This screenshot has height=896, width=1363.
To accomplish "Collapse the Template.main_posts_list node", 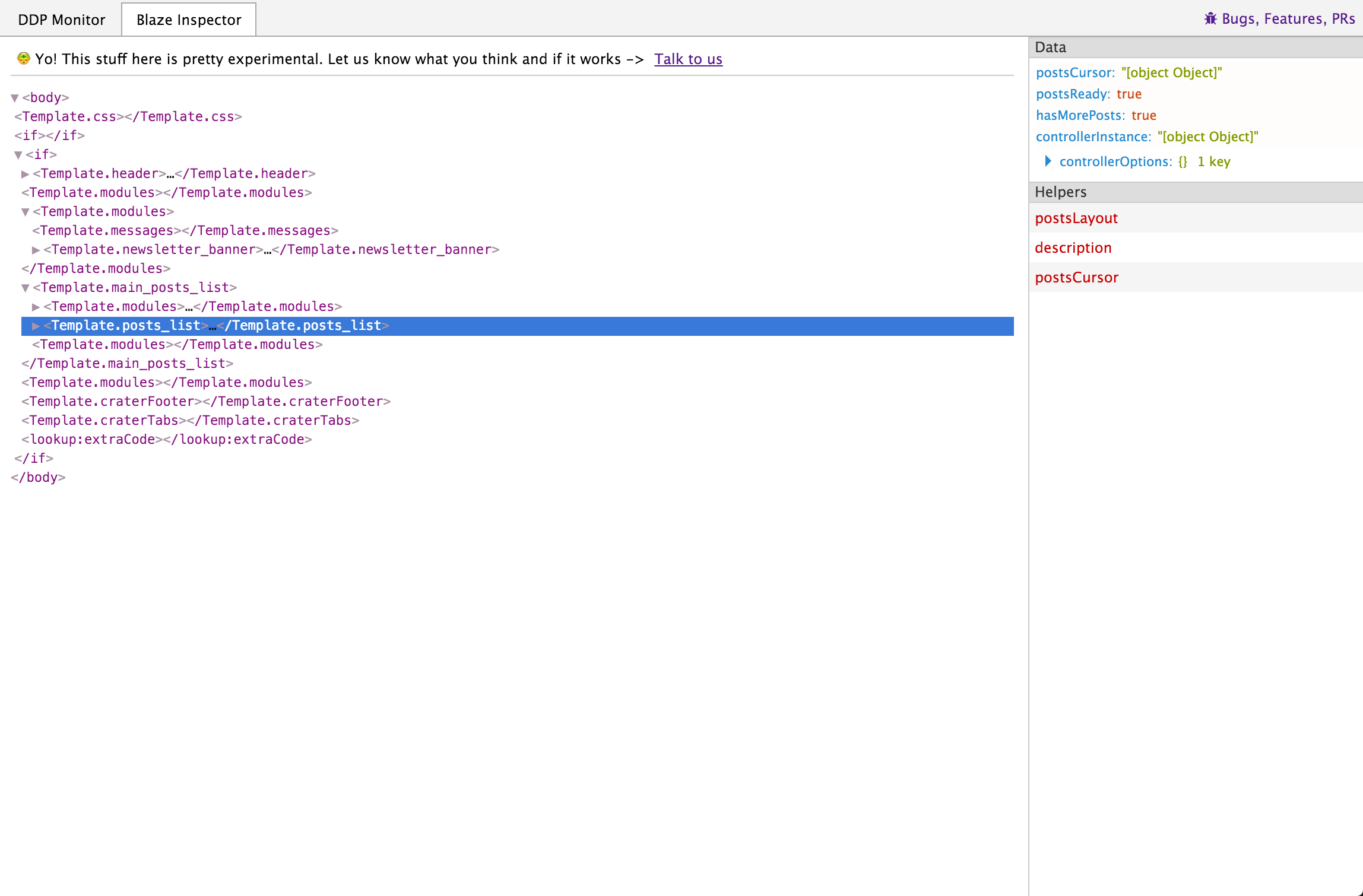I will (x=26, y=288).
